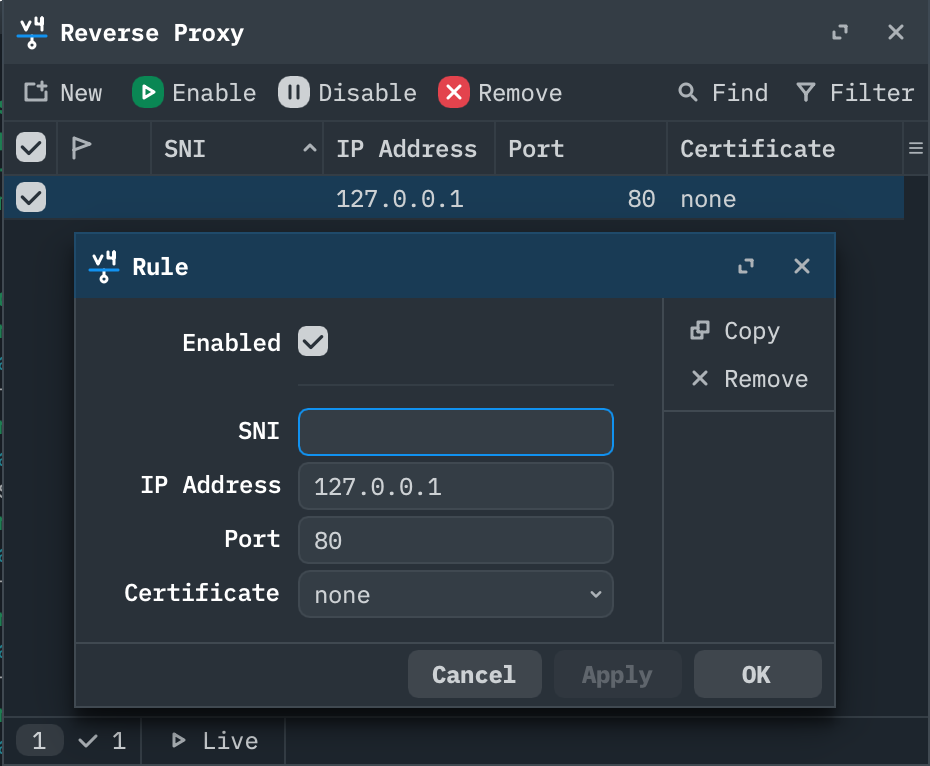Detach the Rule dialog window
This screenshot has height=766, width=930.
pyautogui.click(x=746, y=266)
